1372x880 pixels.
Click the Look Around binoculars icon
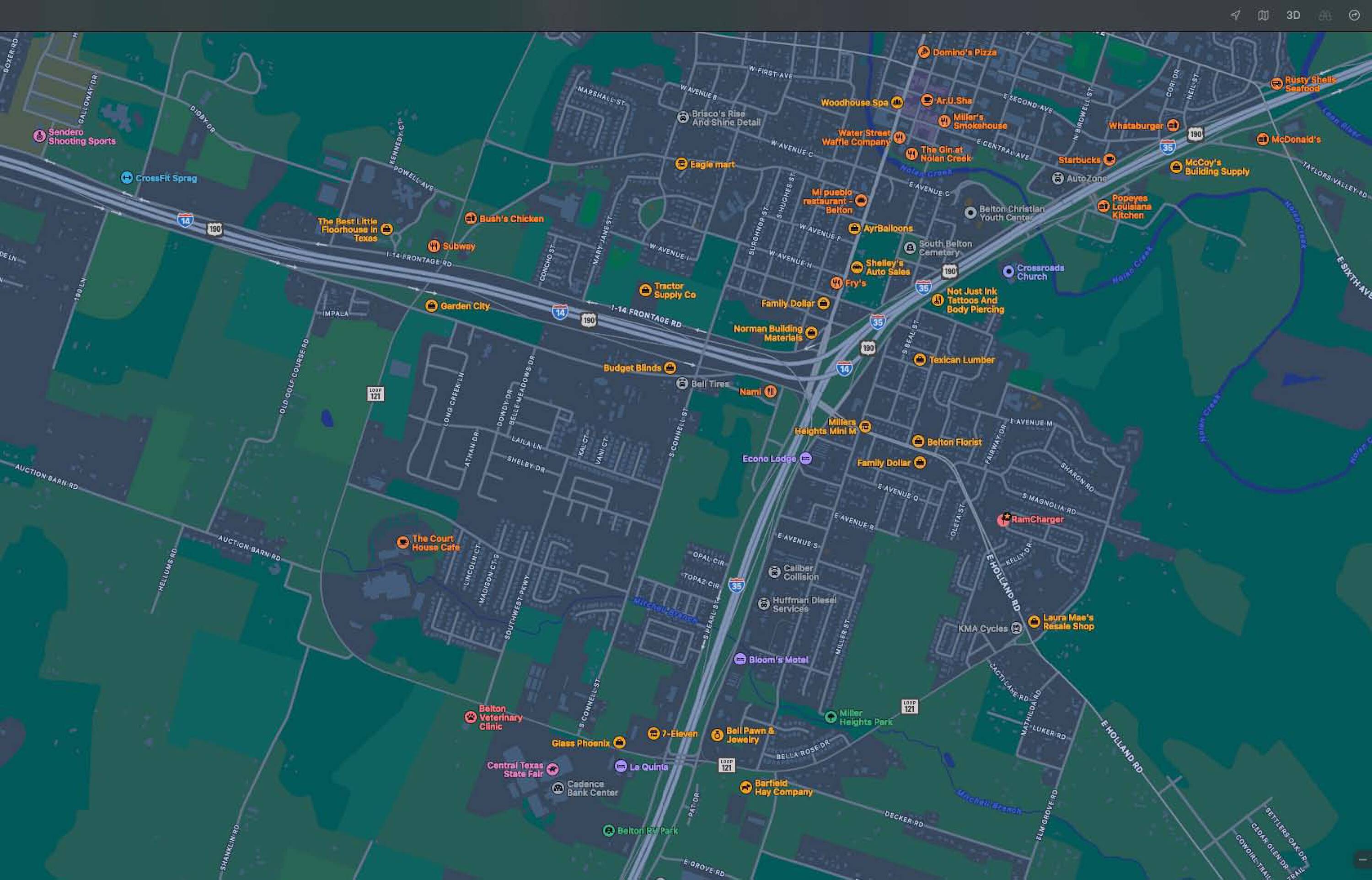click(x=1324, y=16)
